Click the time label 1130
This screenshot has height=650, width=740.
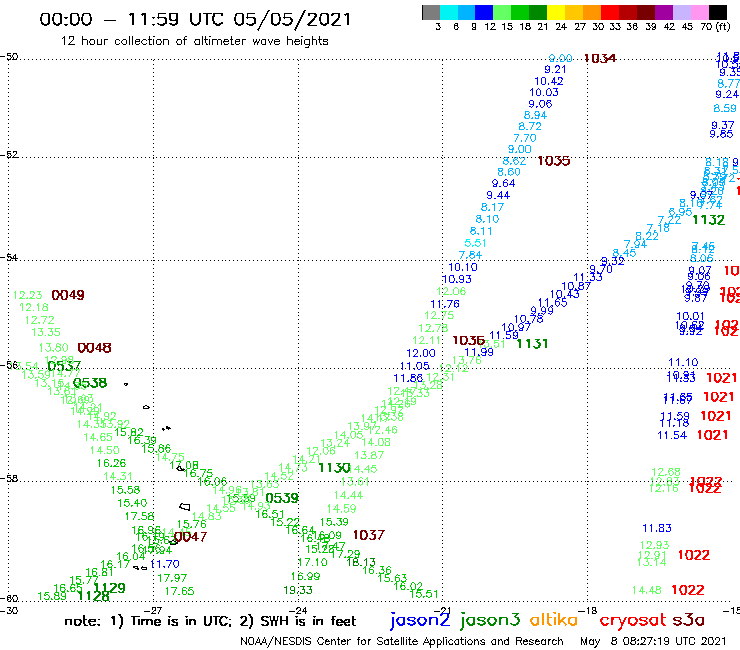click(334, 468)
